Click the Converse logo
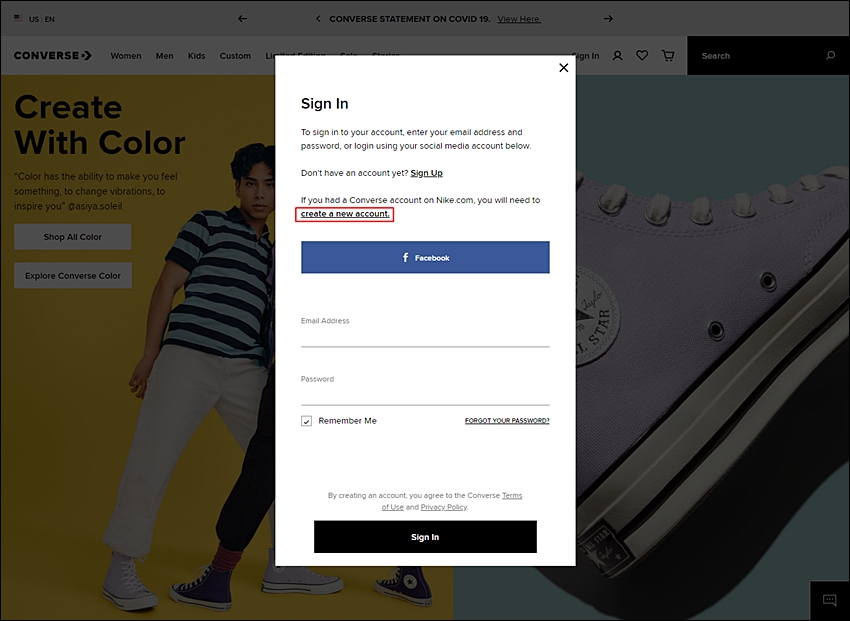Viewport: 850px width, 621px height. [x=53, y=56]
